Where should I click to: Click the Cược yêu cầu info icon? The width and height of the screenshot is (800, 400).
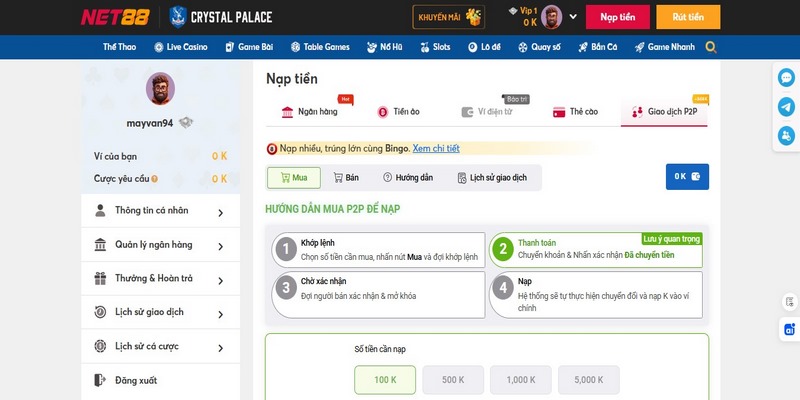click(154, 179)
